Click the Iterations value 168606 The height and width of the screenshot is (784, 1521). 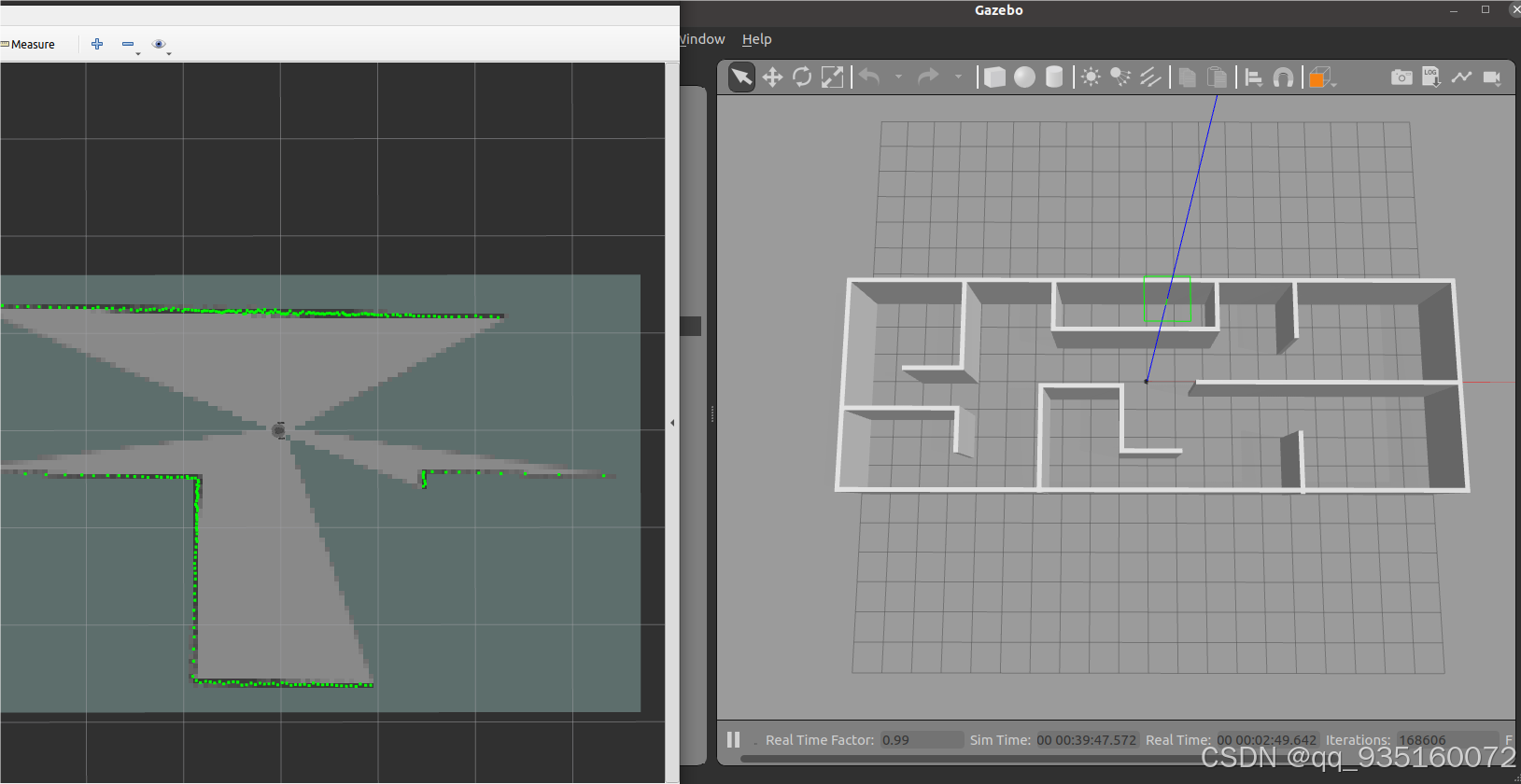[1447, 740]
